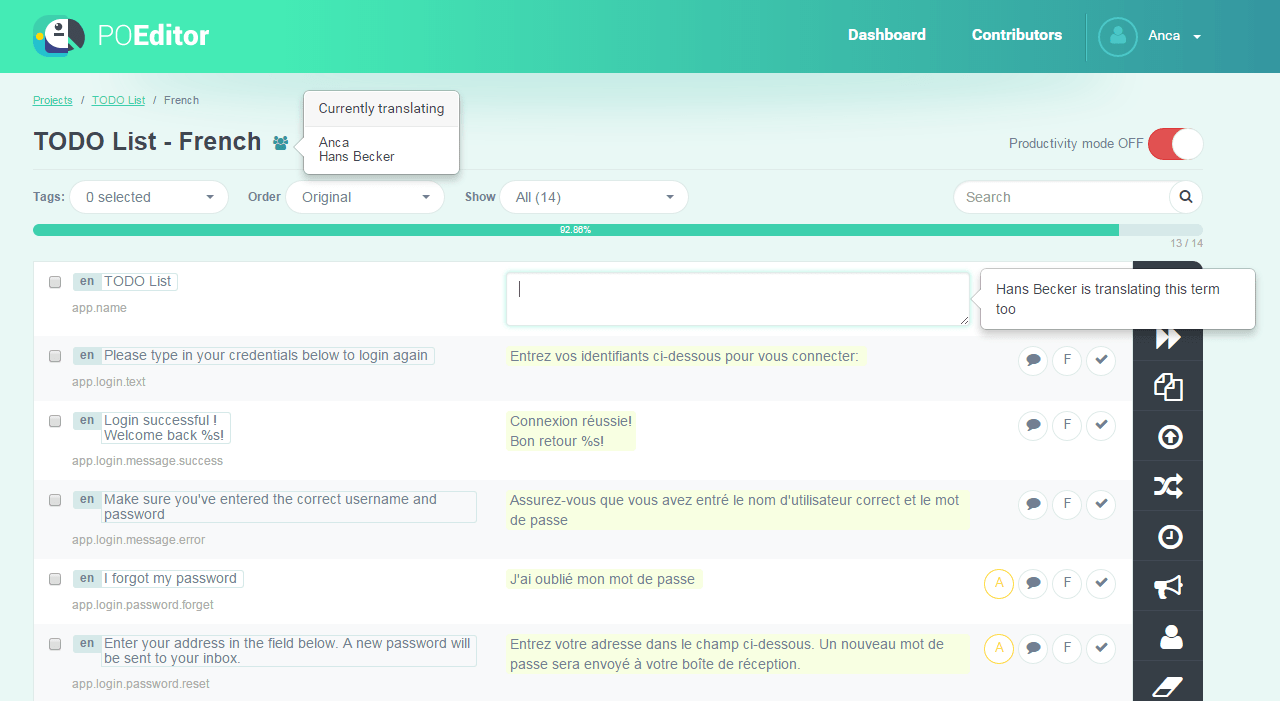Open the 'TODO List' breadcrumb link
The height and width of the screenshot is (701, 1280).
click(118, 100)
